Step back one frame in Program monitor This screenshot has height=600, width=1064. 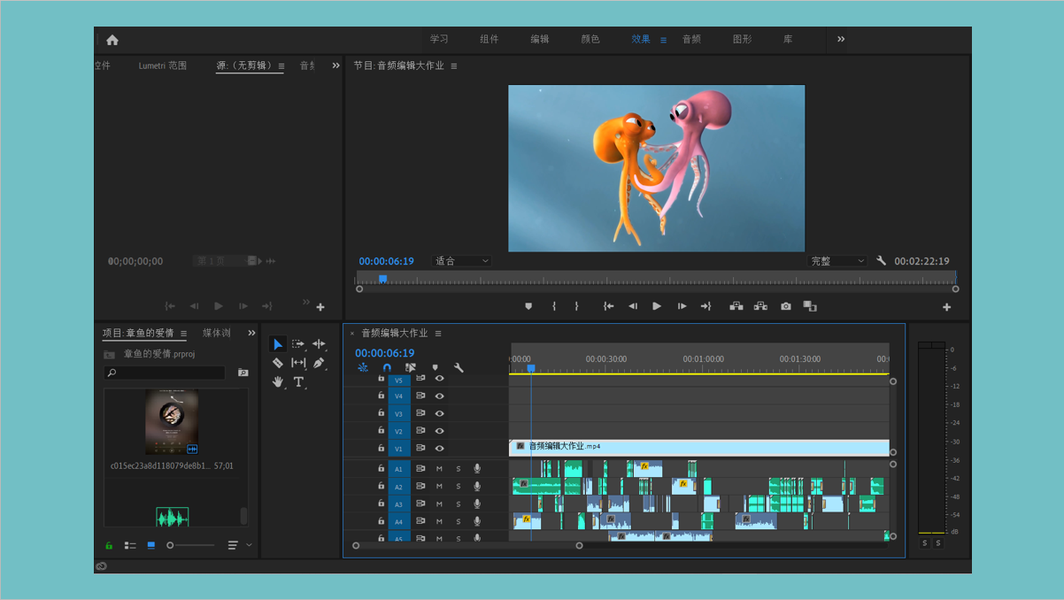pyautogui.click(x=632, y=307)
